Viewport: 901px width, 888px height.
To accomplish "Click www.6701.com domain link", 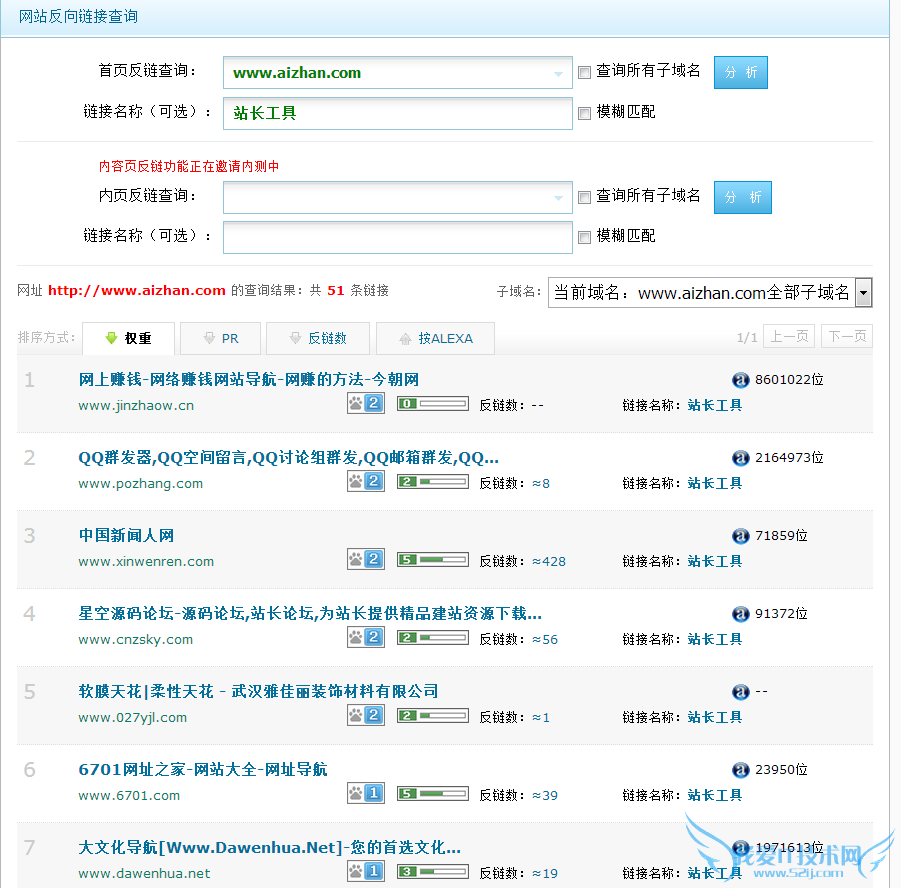I will coord(129,796).
